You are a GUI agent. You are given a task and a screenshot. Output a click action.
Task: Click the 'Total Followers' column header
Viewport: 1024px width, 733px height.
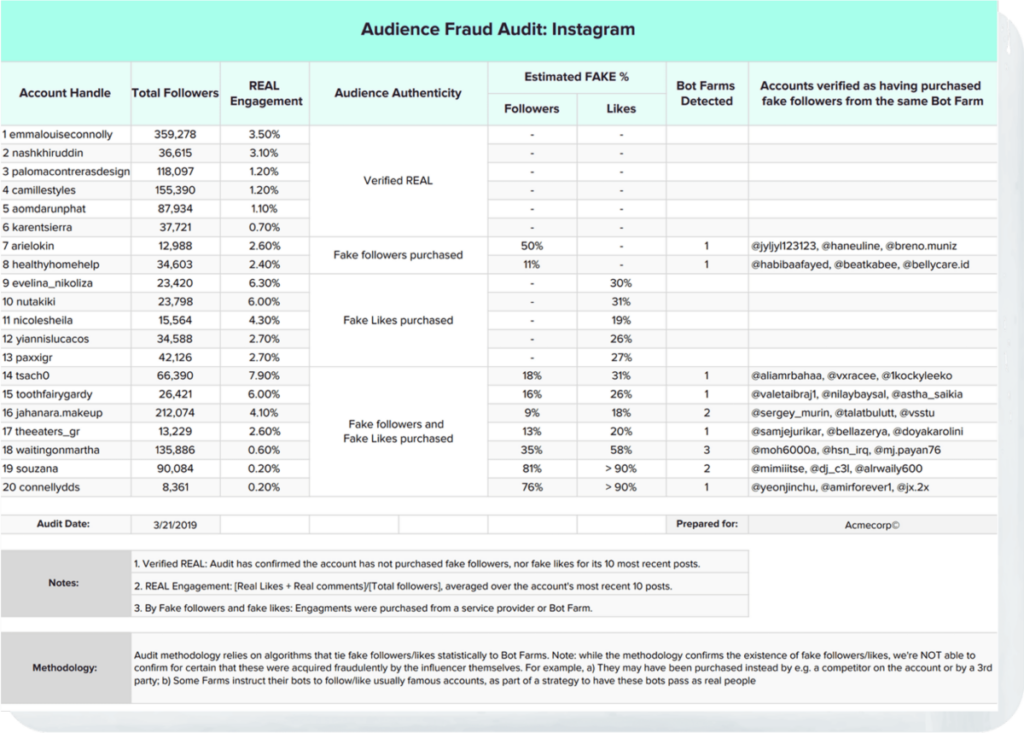point(175,93)
